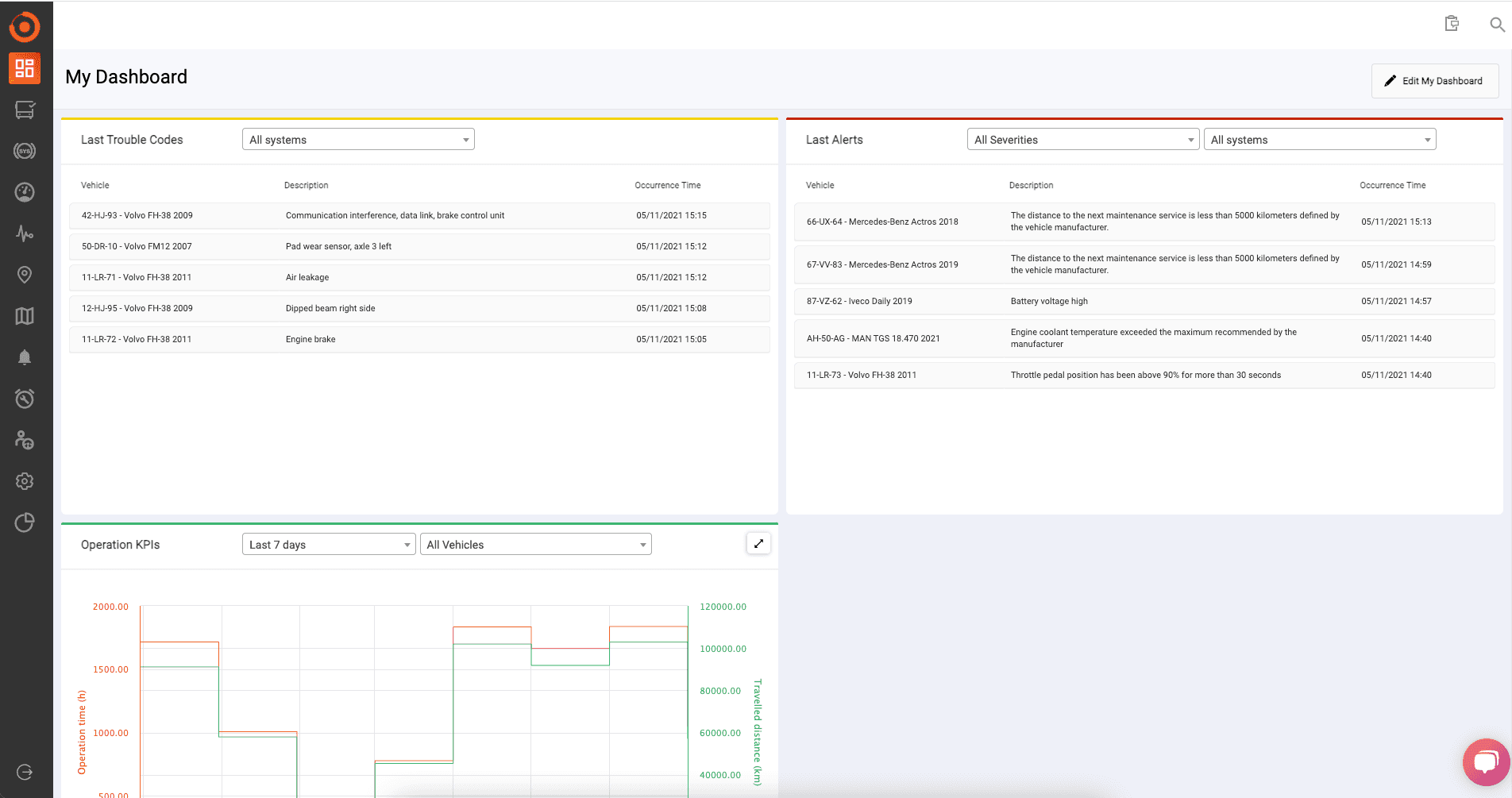The image size is (1512, 798).
Task: Click the My Dashboard page heading
Action: [126, 77]
